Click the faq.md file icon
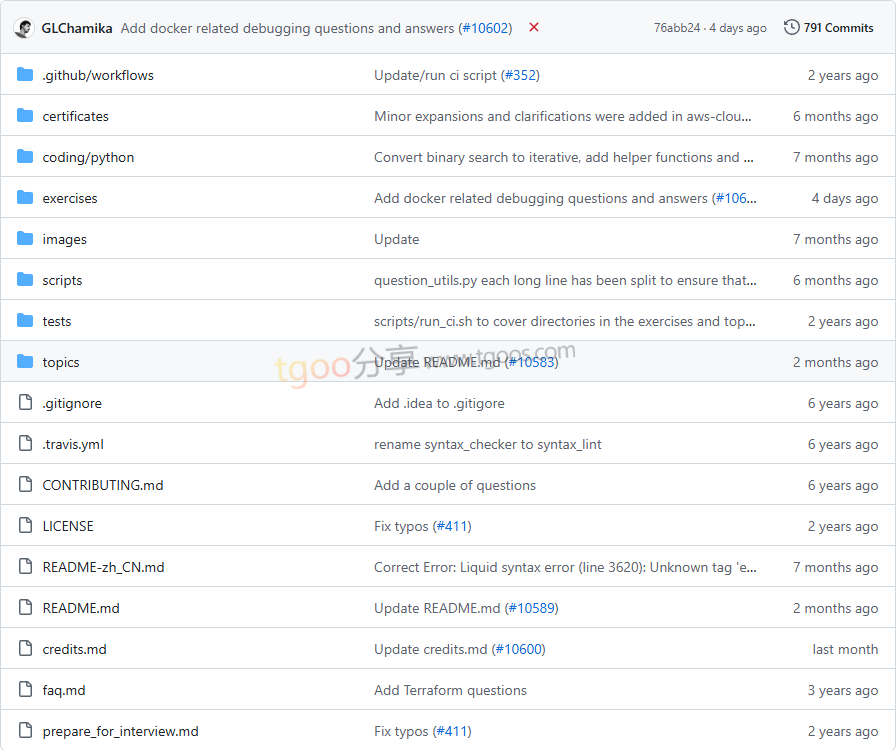The height and width of the screenshot is (751, 896). 25,690
